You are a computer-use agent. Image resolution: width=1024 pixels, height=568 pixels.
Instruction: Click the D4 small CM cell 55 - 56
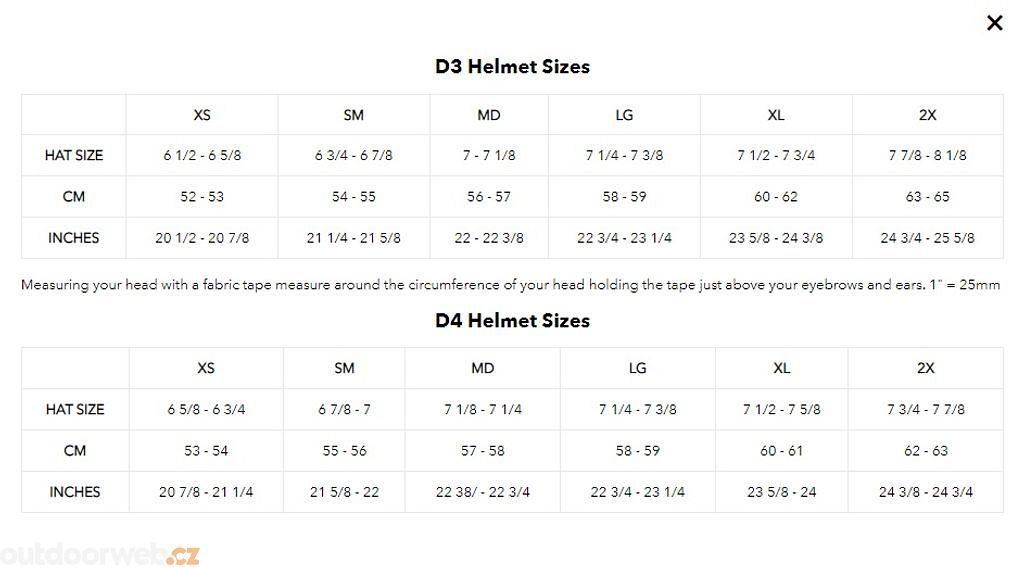click(x=344, y=451)
